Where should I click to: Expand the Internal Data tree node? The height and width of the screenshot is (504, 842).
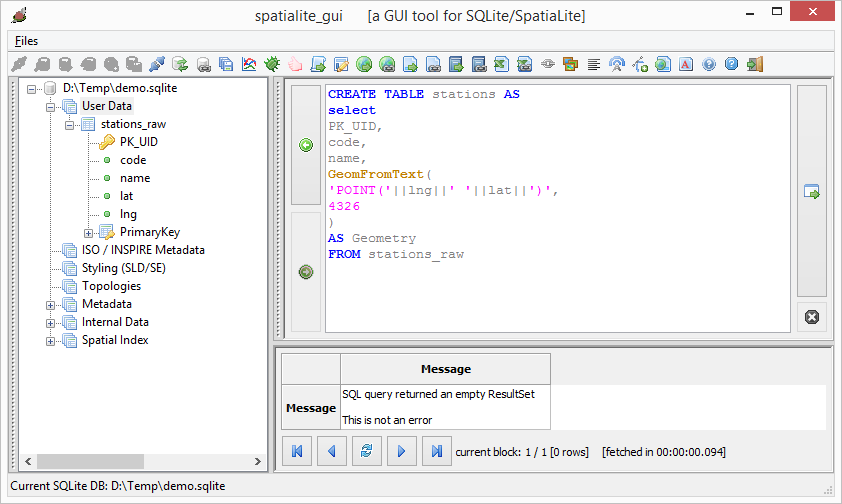coord(50,324)
